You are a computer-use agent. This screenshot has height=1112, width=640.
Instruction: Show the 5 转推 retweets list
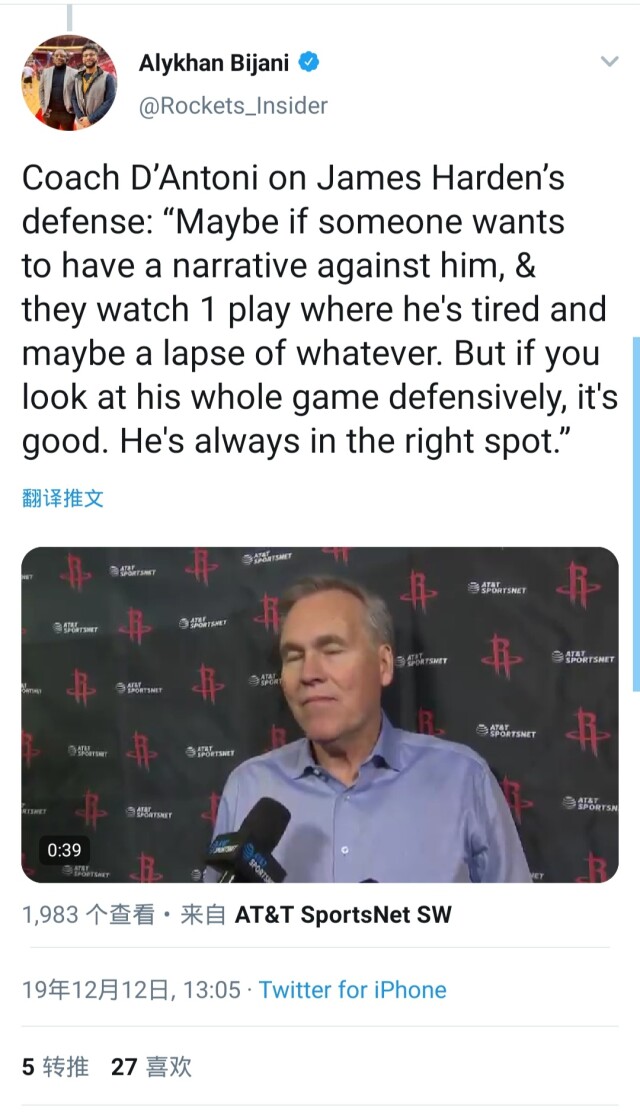tap(55, 1066)
